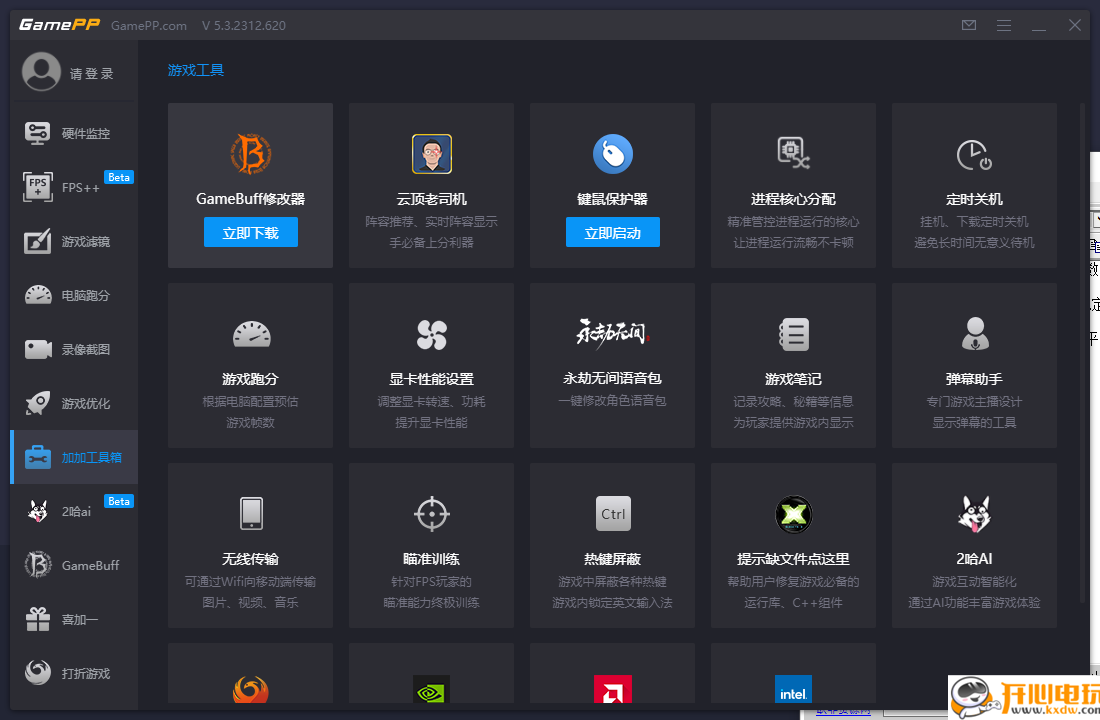
Task: Go to 游戏滤镜 game filter page
Action: [74, 241]
